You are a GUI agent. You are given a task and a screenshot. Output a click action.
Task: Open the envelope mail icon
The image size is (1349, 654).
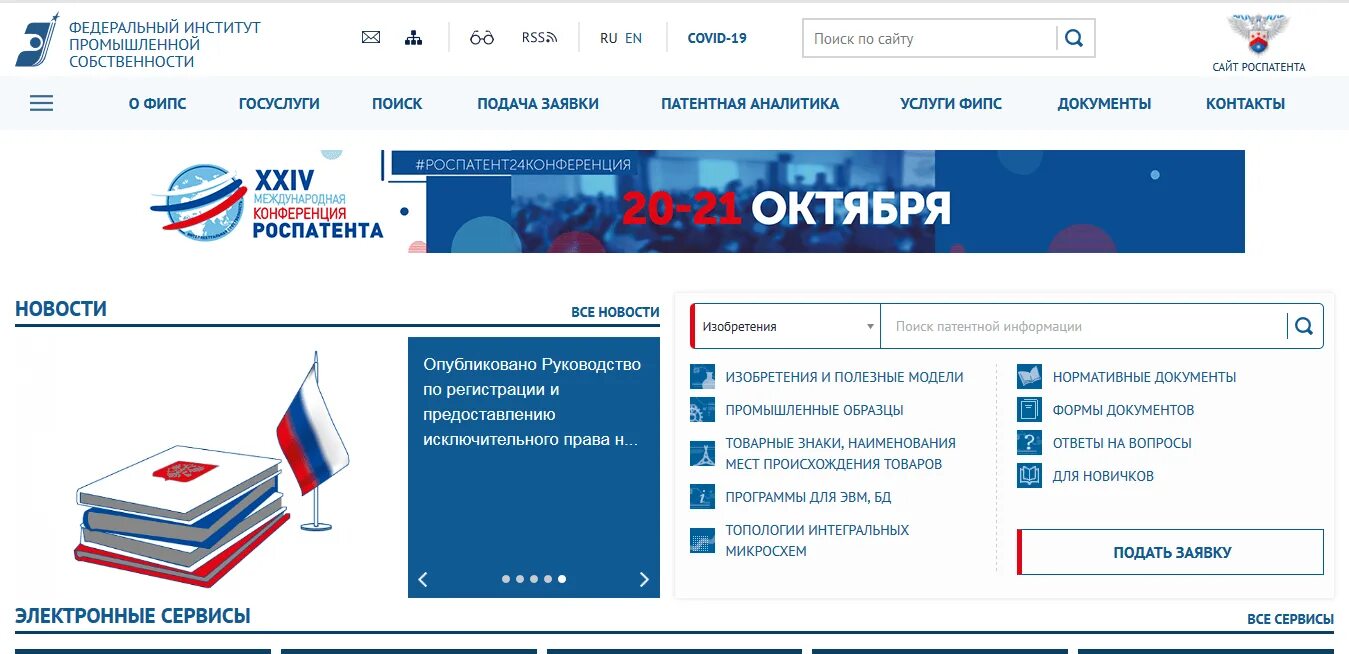point(371,38)
